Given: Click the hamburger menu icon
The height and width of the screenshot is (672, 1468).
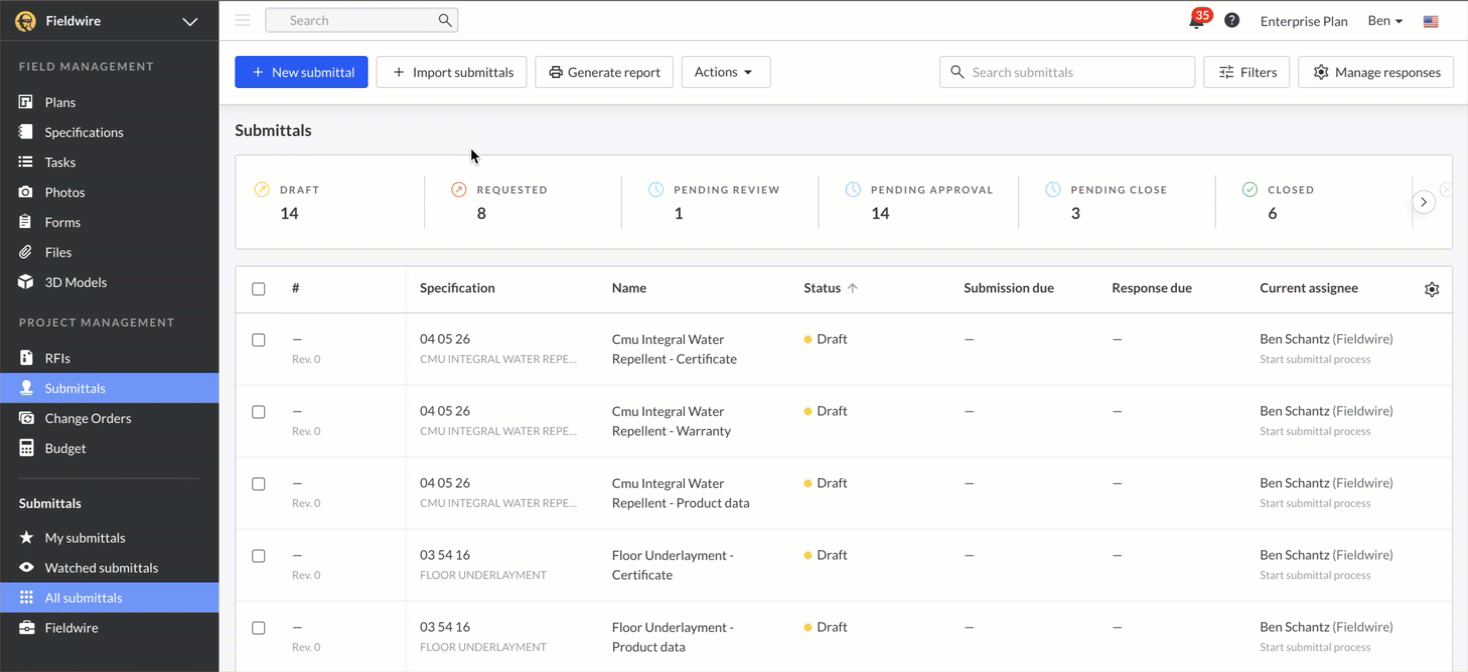Looking at the screenshot, I should (x=242, y=20).
